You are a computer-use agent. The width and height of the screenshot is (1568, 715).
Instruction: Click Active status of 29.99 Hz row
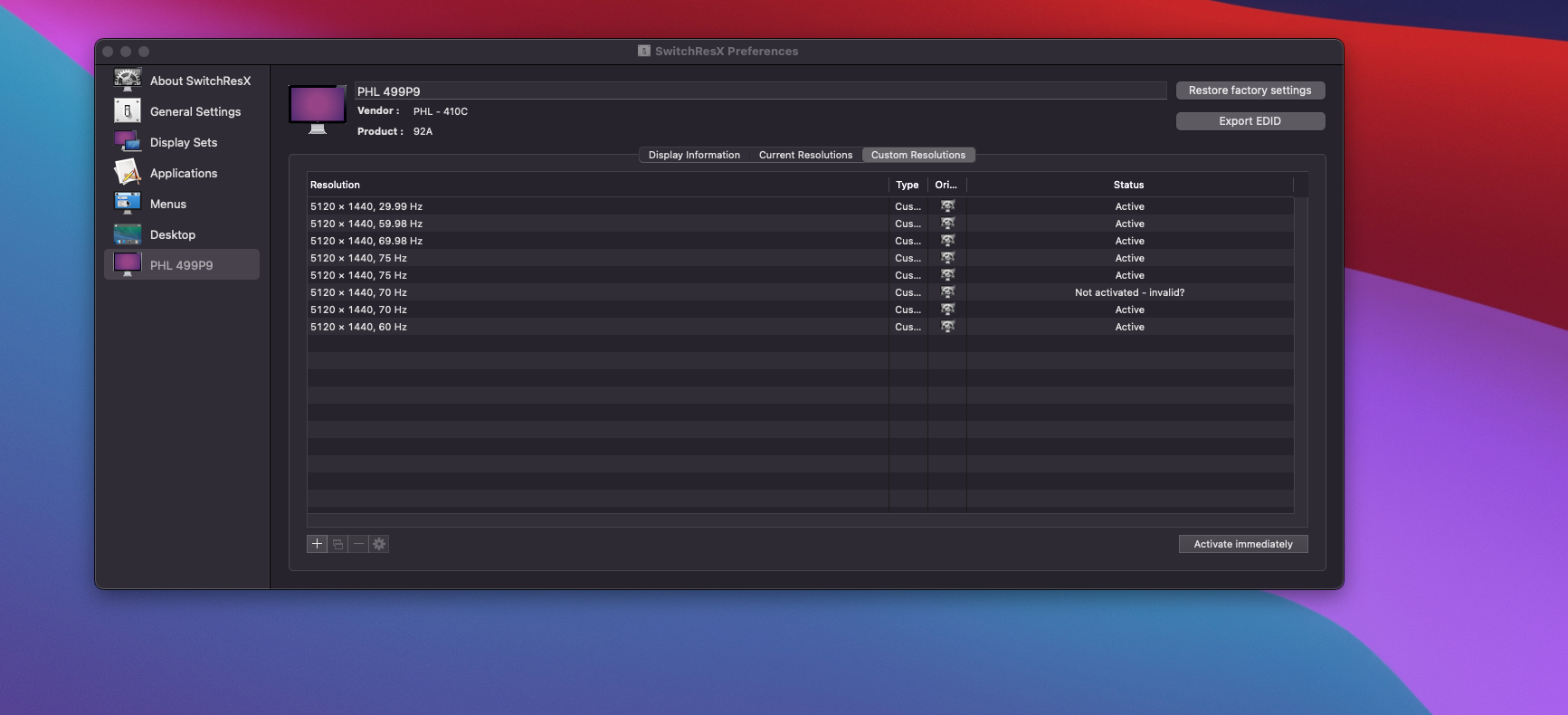coord(1129,206)
